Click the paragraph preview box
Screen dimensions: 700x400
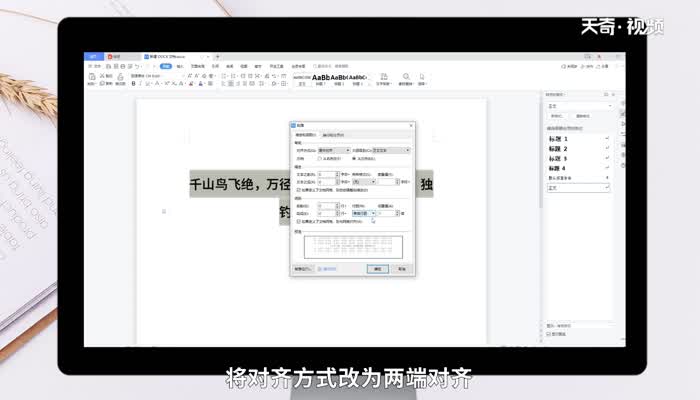pos(353,247)
